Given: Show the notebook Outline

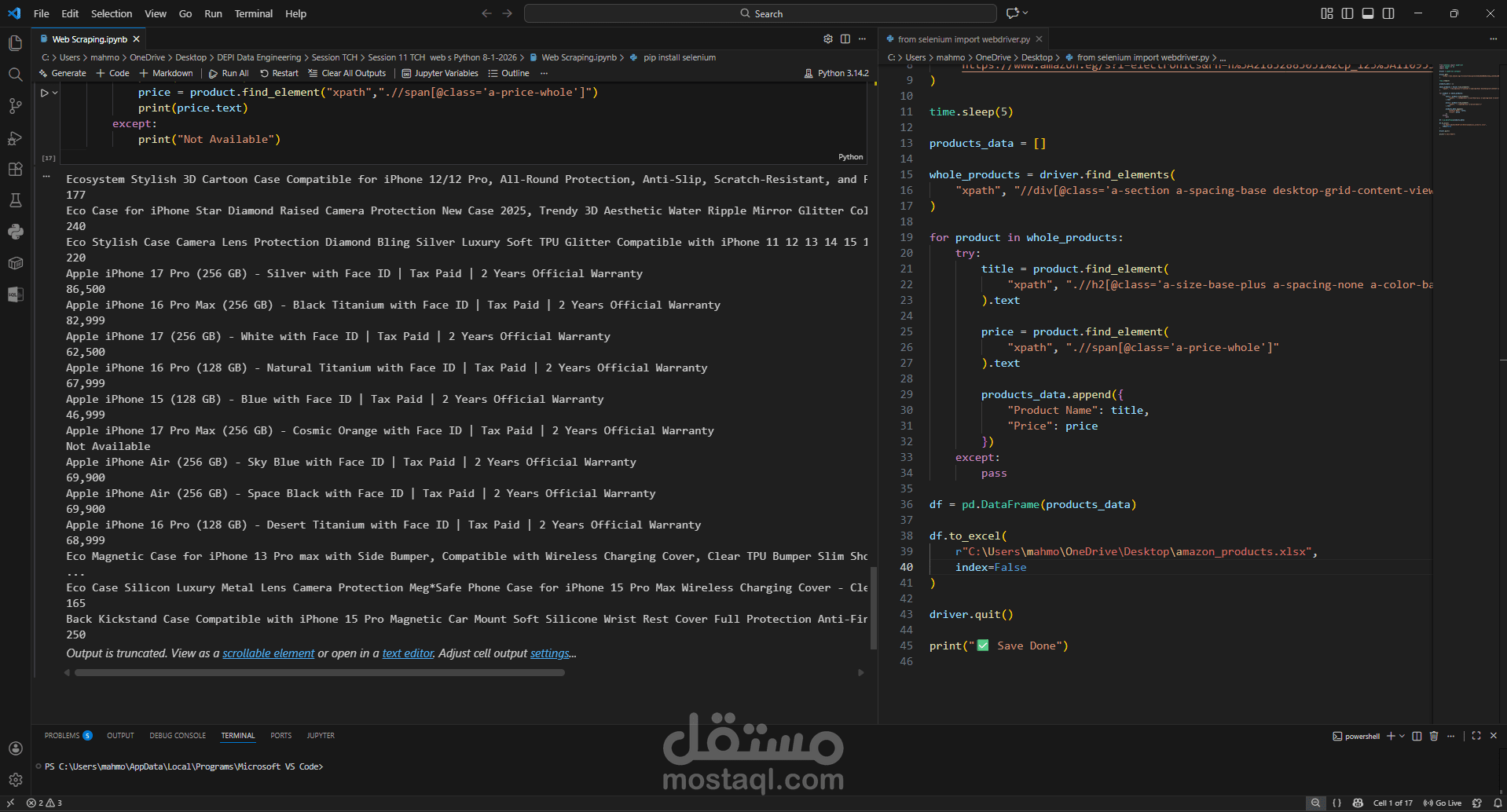Looking at the screenshot, I should coord(508,73).
